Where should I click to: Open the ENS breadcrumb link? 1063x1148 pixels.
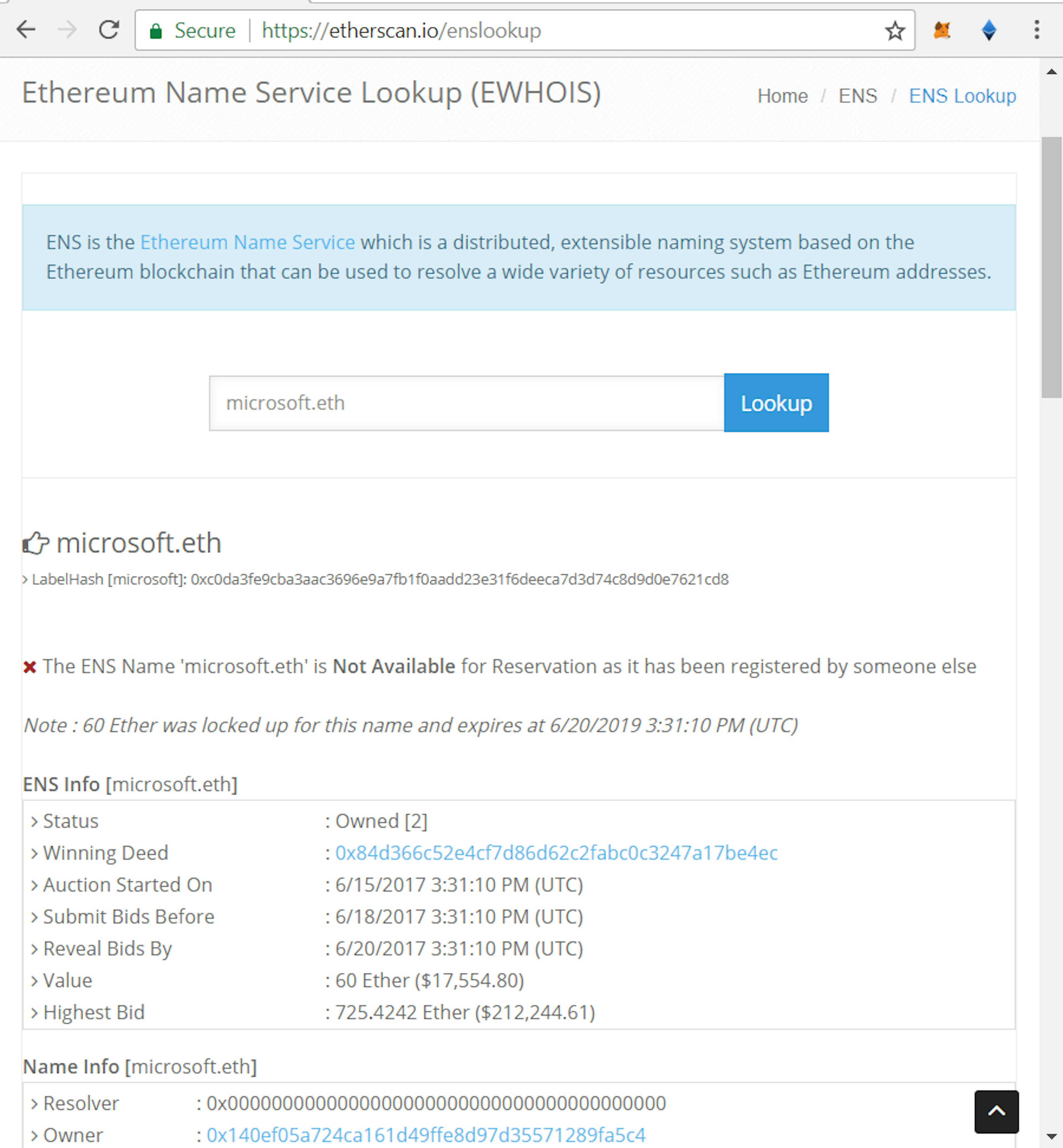pyautogui.click(x=858, y=96)
